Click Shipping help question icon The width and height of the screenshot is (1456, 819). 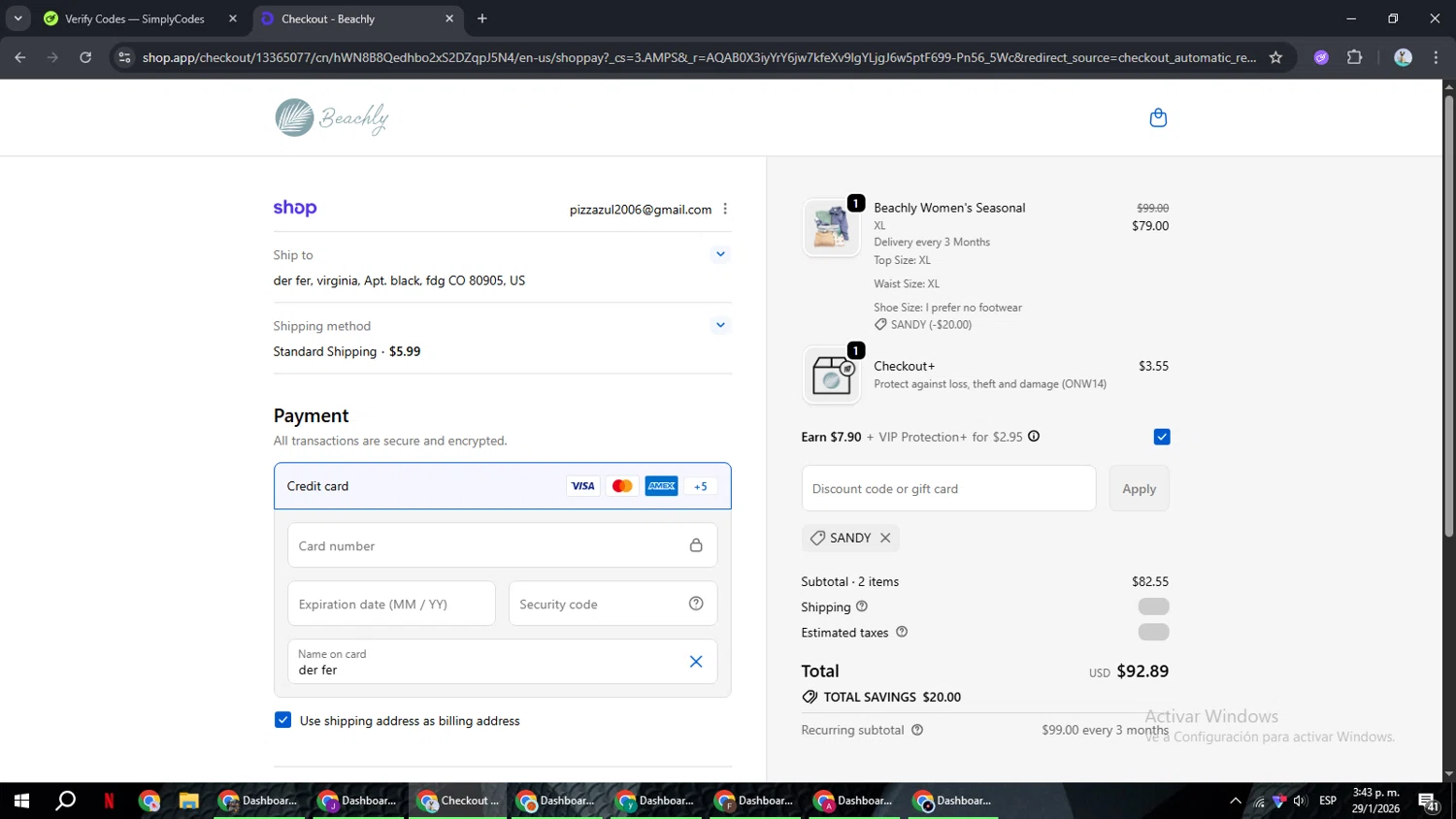click(x=861, y=606)
